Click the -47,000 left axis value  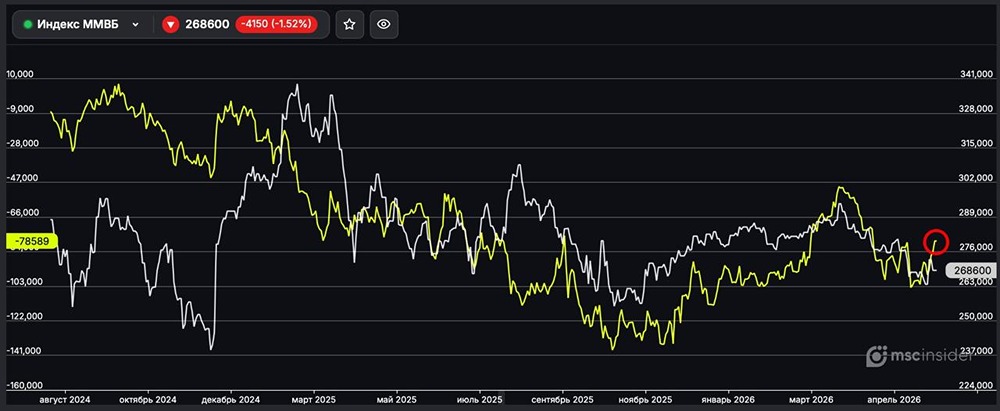point(21,178)
